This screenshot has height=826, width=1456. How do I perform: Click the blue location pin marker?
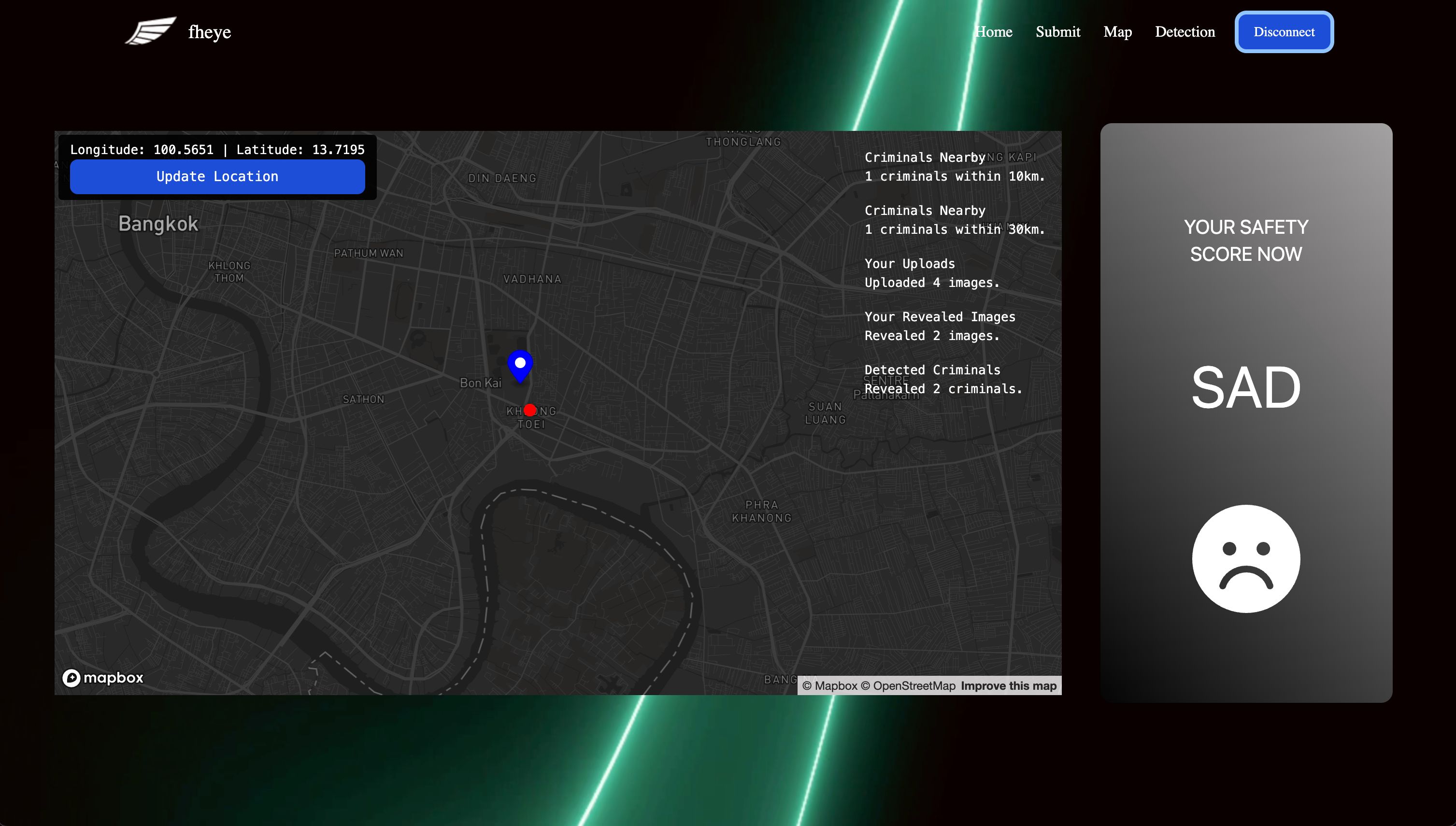(x=520, y=367)
